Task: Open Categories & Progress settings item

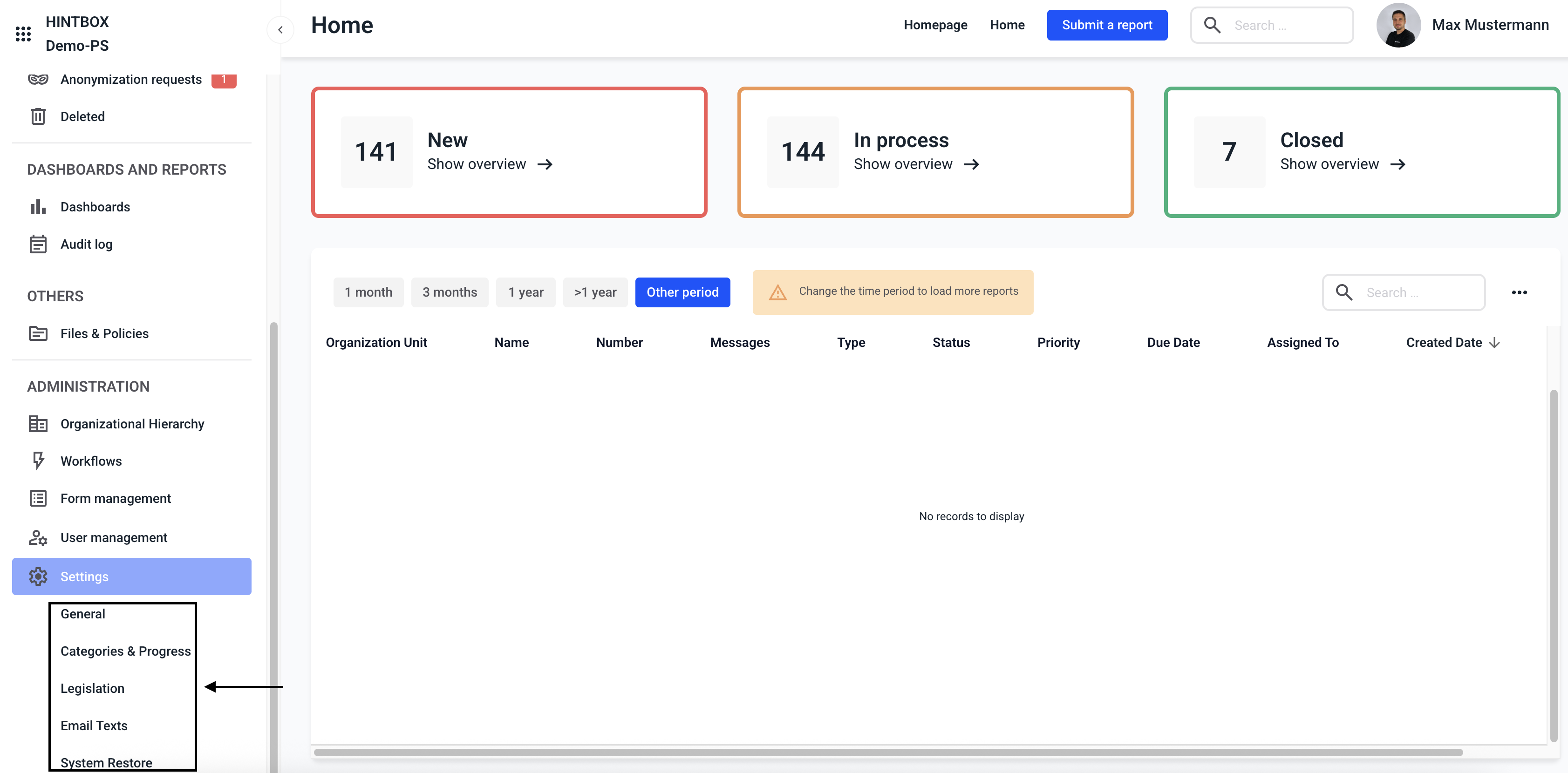Action: pos(125,651)
